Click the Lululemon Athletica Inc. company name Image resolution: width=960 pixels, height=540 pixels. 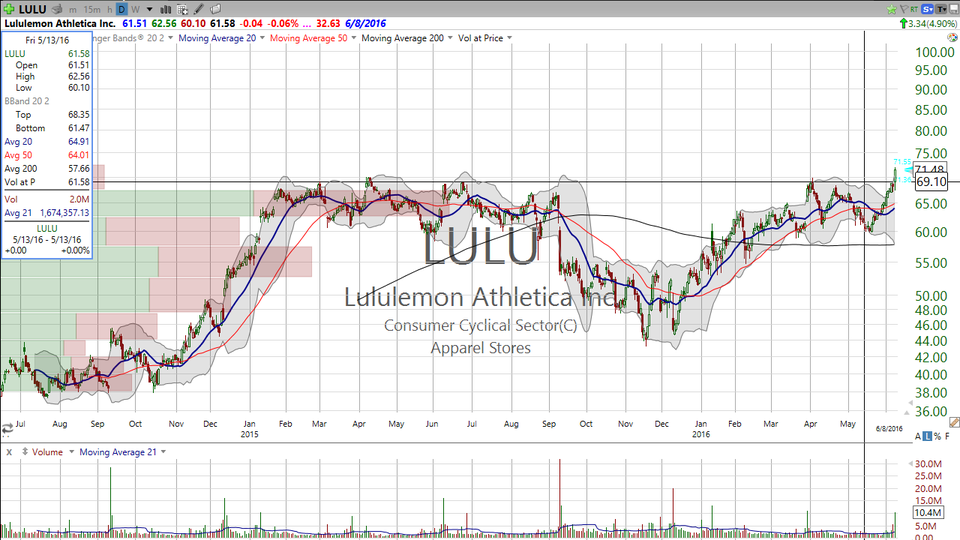(60, 23)
